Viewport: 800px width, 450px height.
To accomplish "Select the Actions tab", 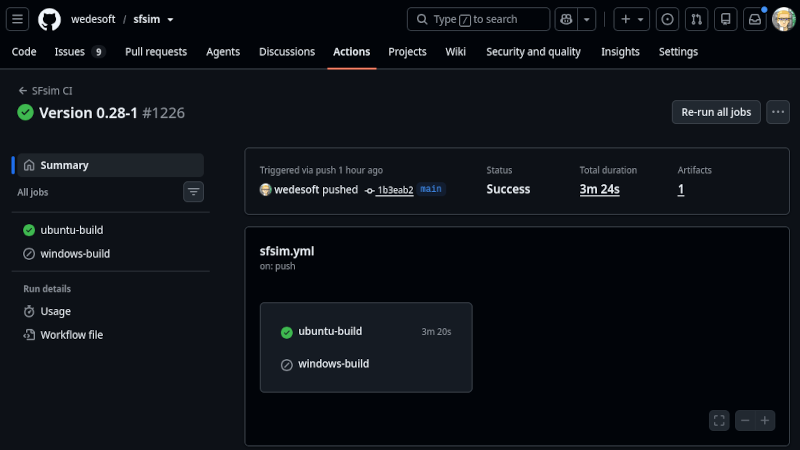I will pos(352,52).
